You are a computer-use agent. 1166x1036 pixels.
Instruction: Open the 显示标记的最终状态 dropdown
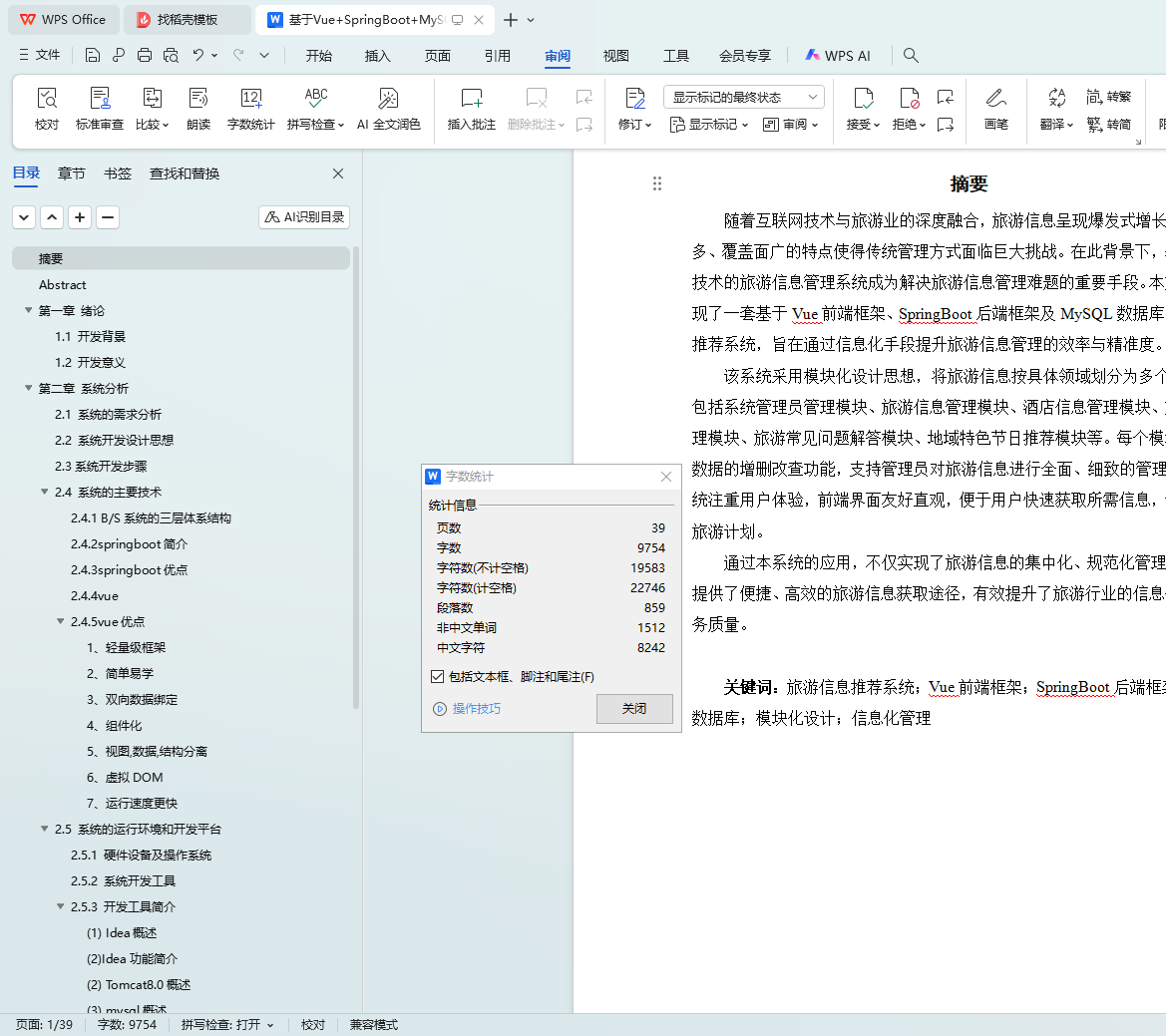pyautogui.click(x=743, y=98)
